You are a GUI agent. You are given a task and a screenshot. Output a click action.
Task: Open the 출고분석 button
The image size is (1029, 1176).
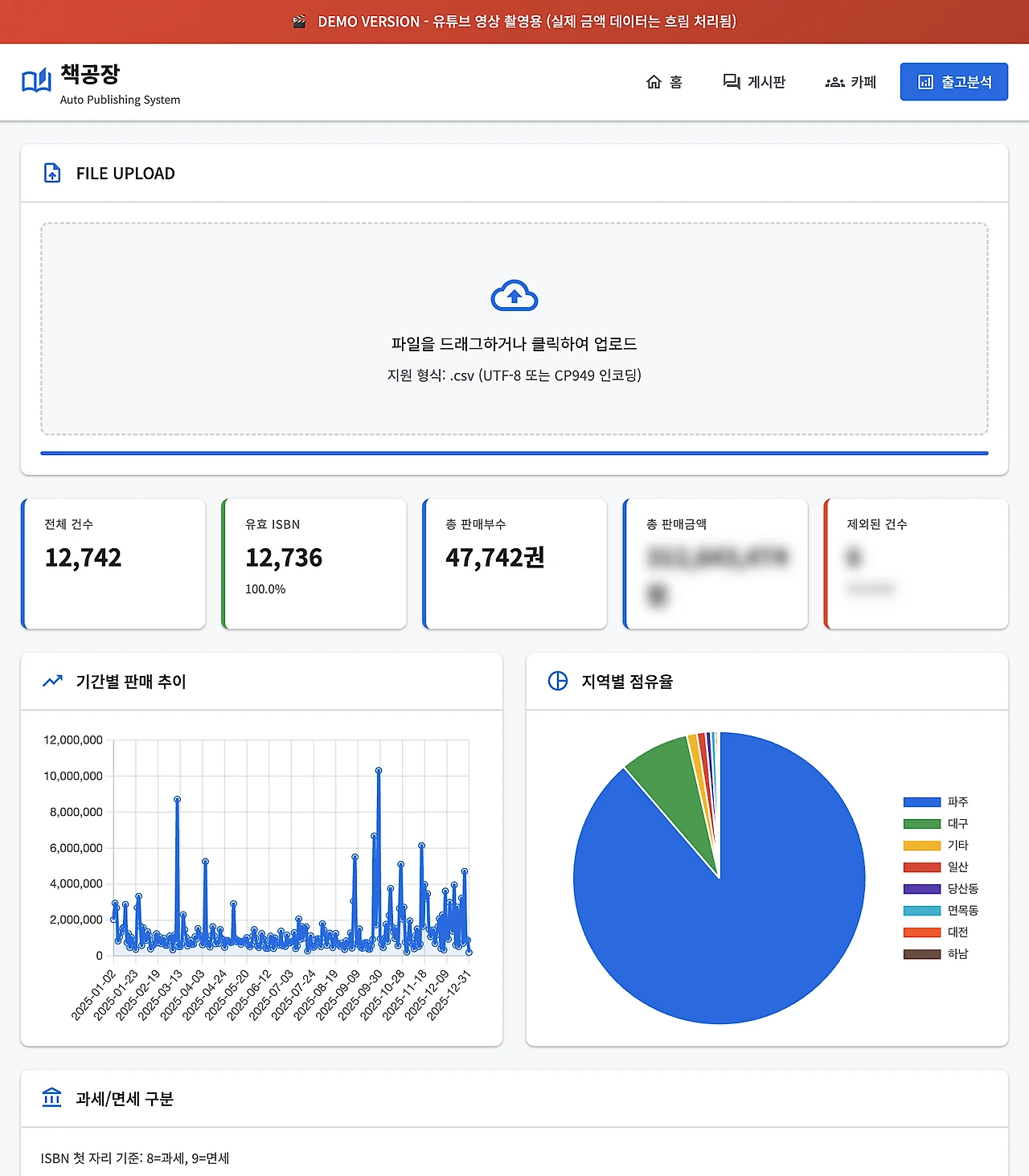click(x=953, y=82)
